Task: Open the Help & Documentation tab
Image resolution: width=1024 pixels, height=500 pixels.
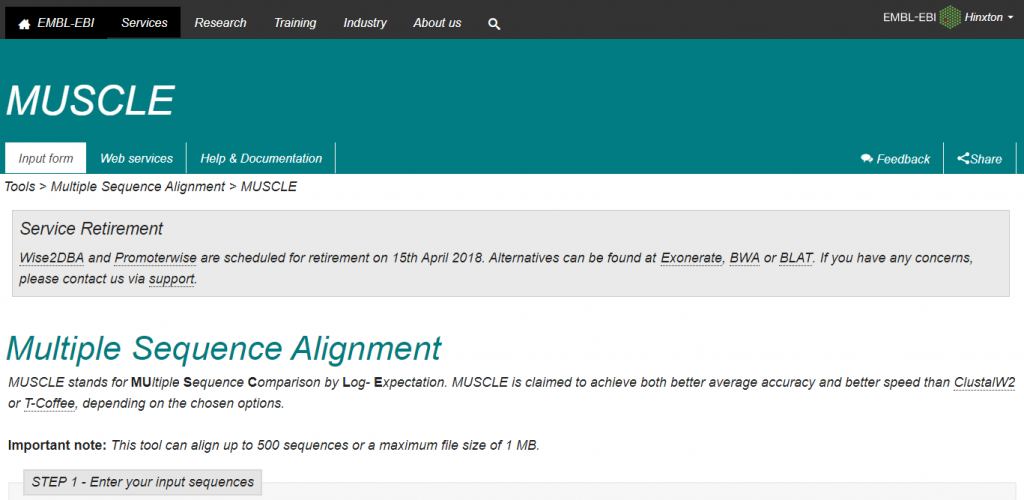Action: 261,159
